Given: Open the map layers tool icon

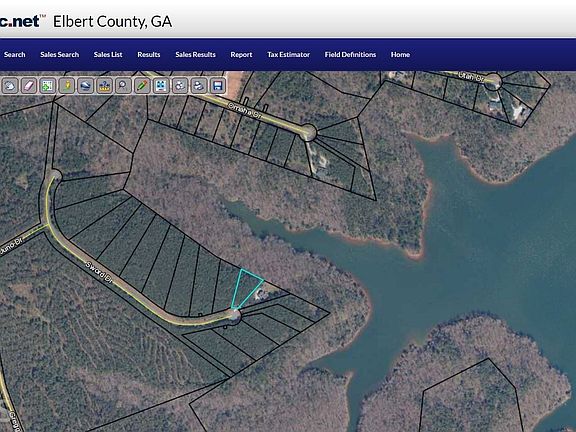Looking at the screenshot, I should (x=85, y=86).
